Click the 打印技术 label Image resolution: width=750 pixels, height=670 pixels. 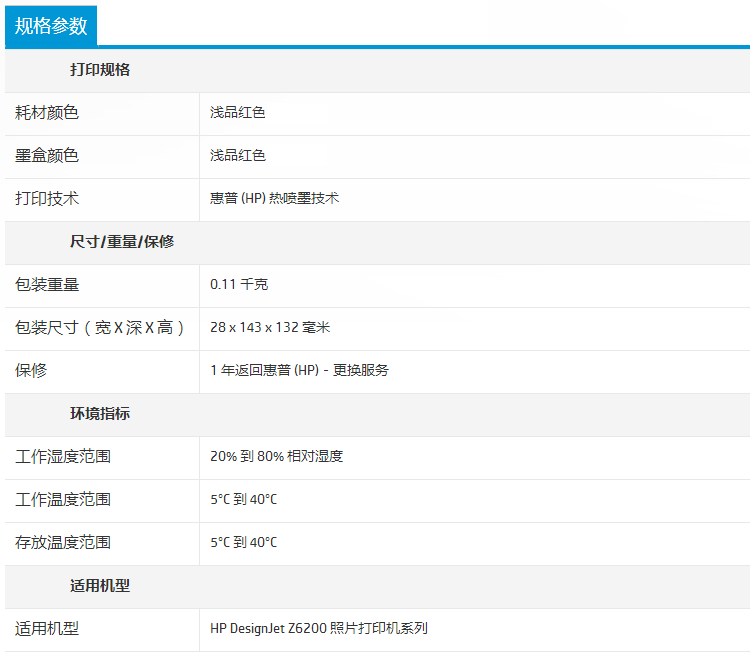[x=47, y=199]
